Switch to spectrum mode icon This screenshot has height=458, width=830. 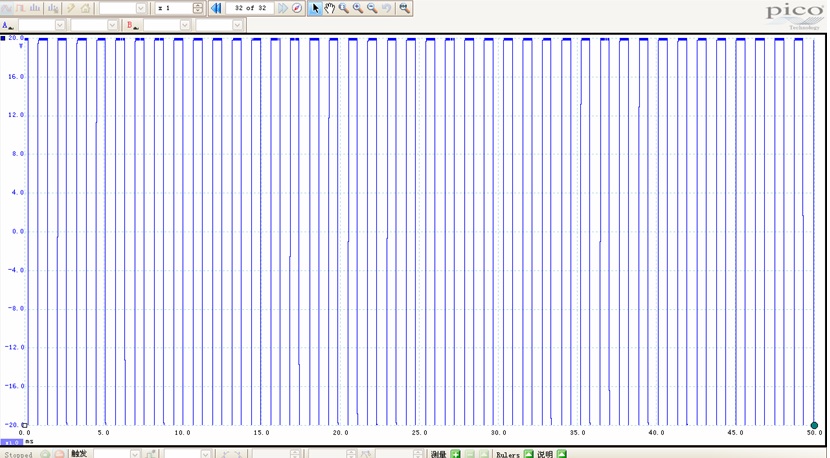pos(35,8)
